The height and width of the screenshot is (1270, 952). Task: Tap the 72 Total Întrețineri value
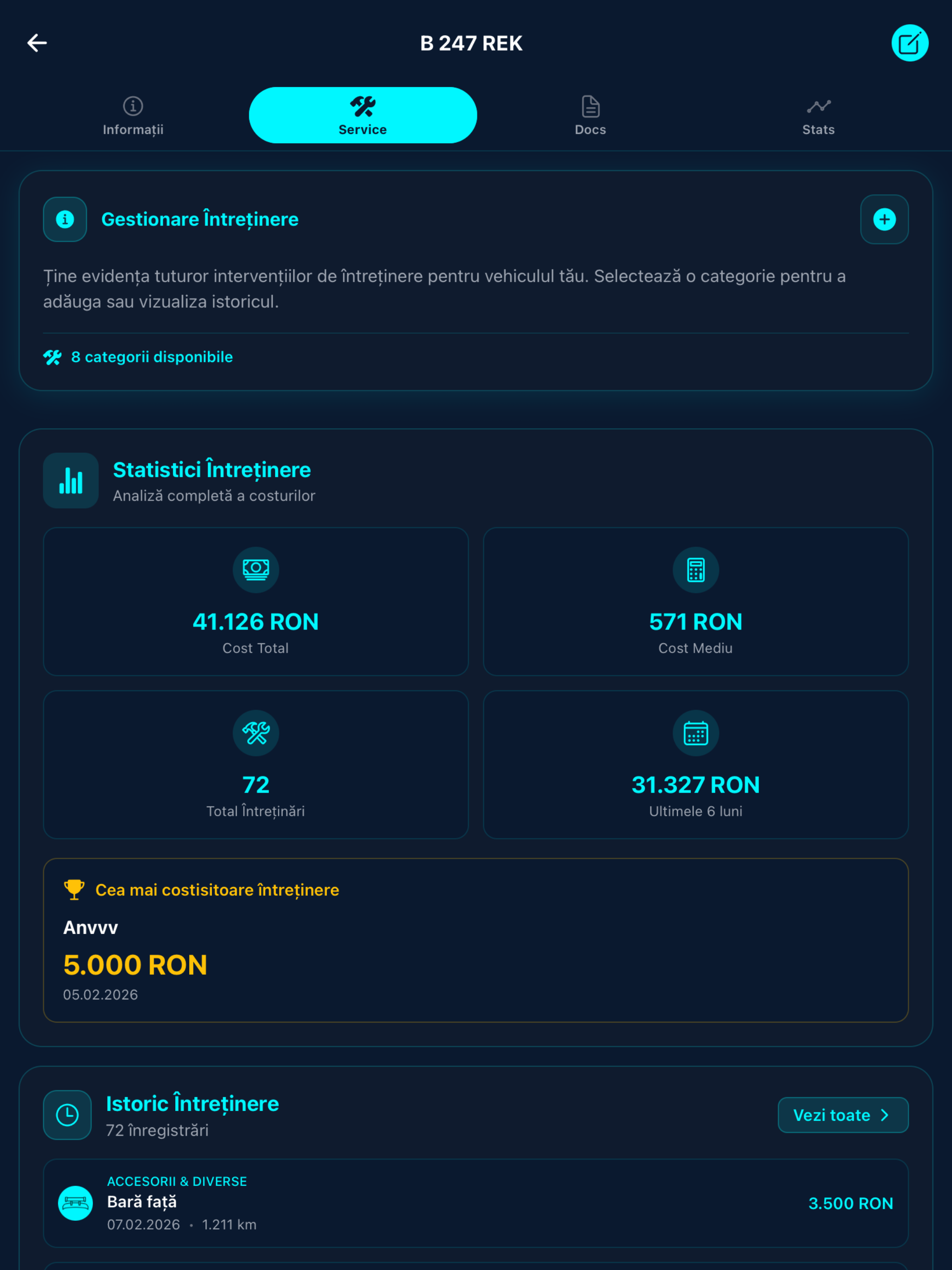pyautogui.click(x=256, y=785)
